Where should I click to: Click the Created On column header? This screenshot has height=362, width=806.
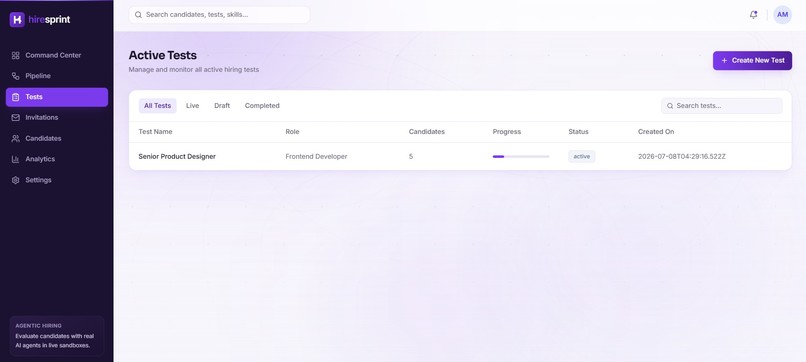coord(656,132)
